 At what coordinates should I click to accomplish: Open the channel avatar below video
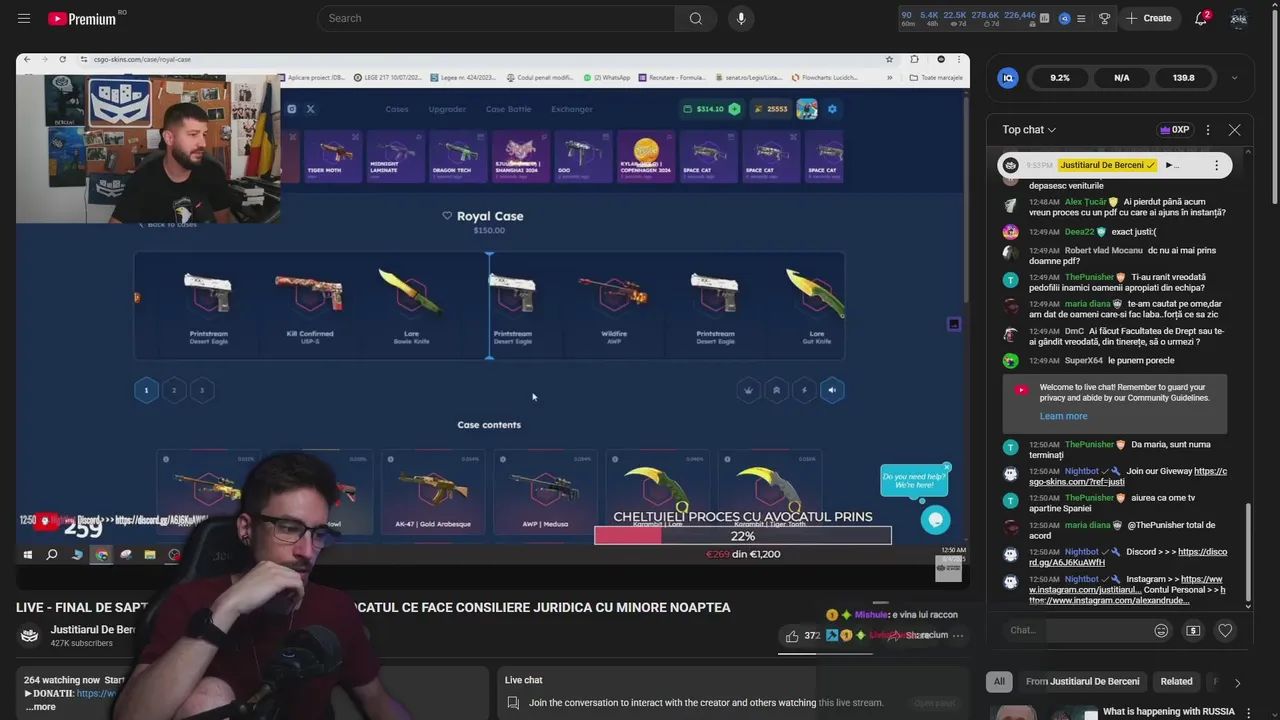30,635
